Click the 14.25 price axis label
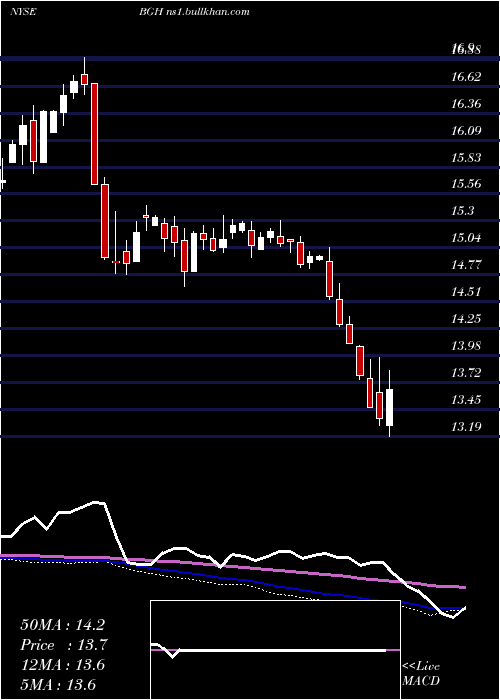500x700 pixels. click(466, 319)
